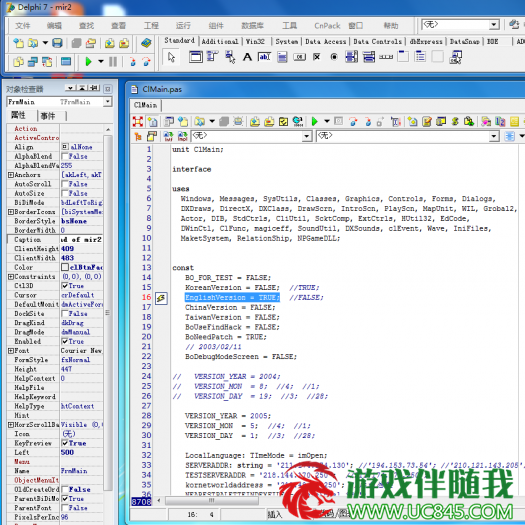Click the Step over debug icon
This screenshot has height=525, width=525.
coord(146,62)
